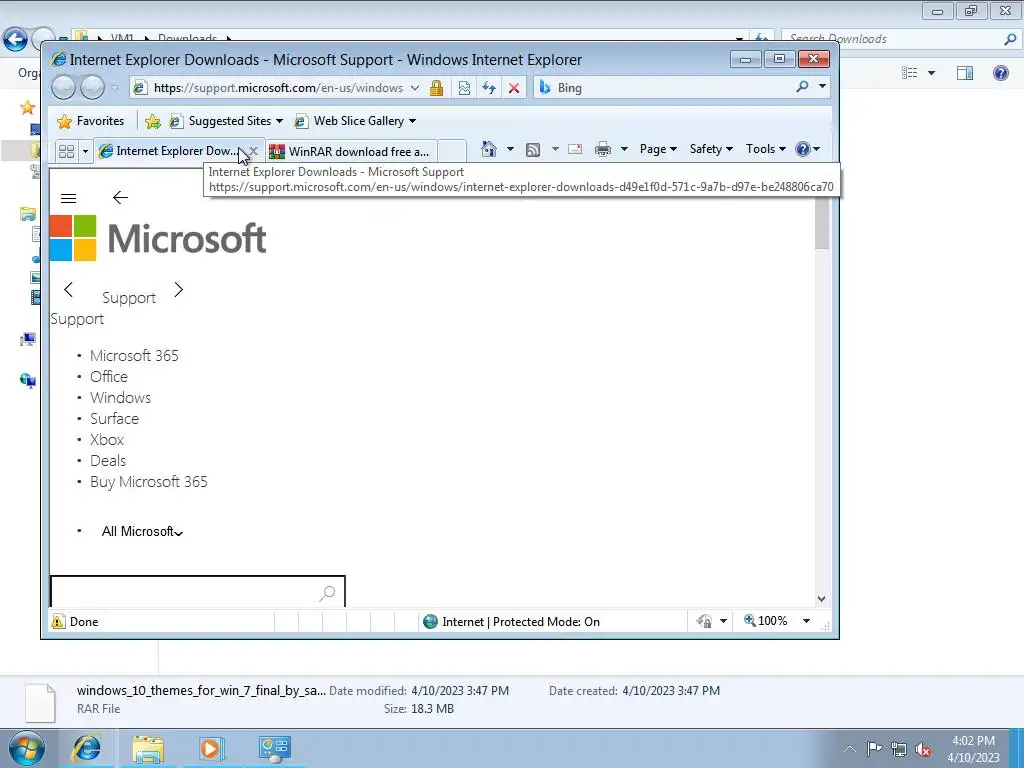Click the Action Center flag tray icon
This screenshot has width=1024, height=768.
(874, 749)
